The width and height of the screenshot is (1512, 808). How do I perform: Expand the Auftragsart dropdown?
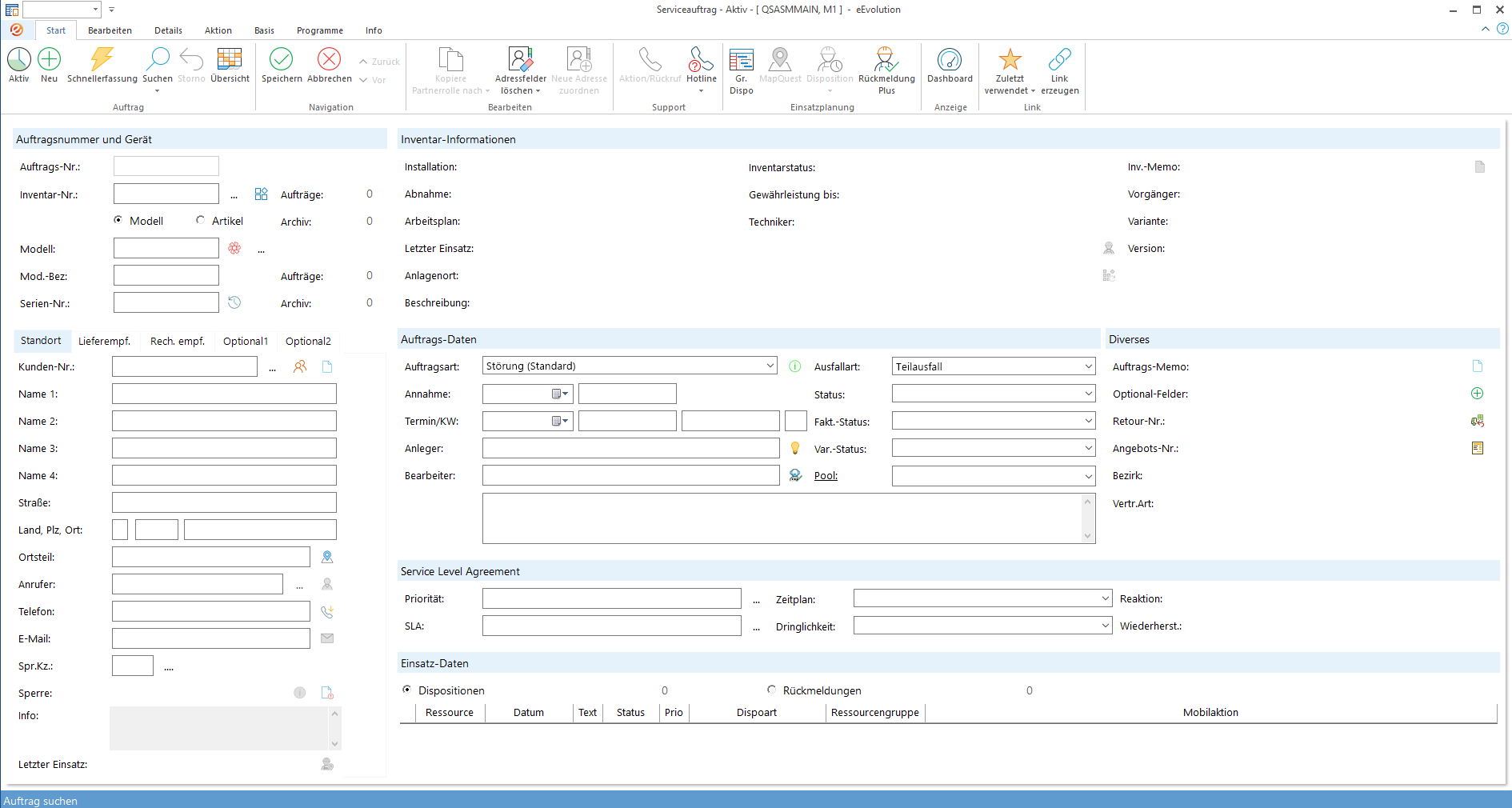(770, 366)
